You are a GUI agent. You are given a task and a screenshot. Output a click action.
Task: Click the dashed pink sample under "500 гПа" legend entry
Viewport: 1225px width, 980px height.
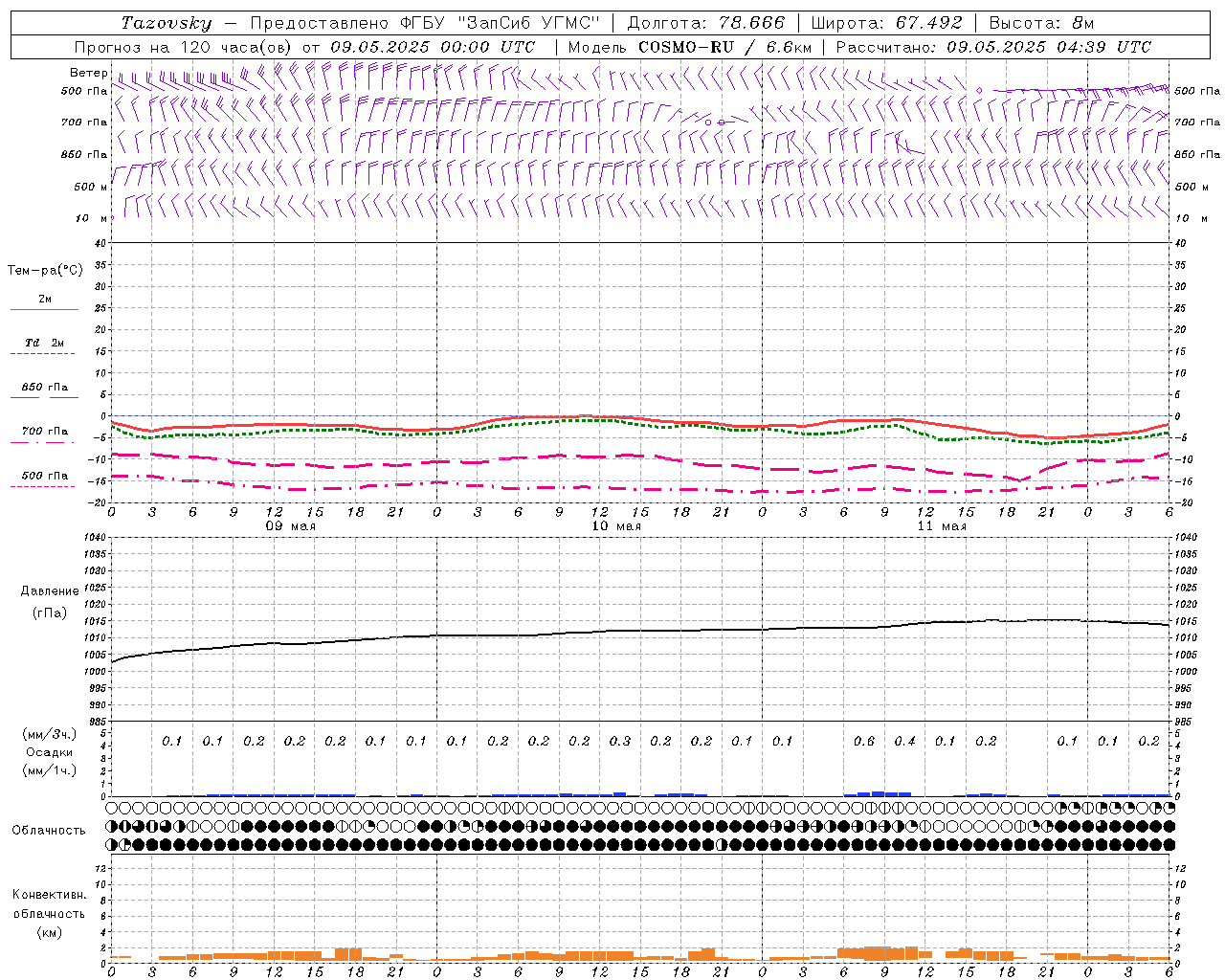[x=43, y=487]
